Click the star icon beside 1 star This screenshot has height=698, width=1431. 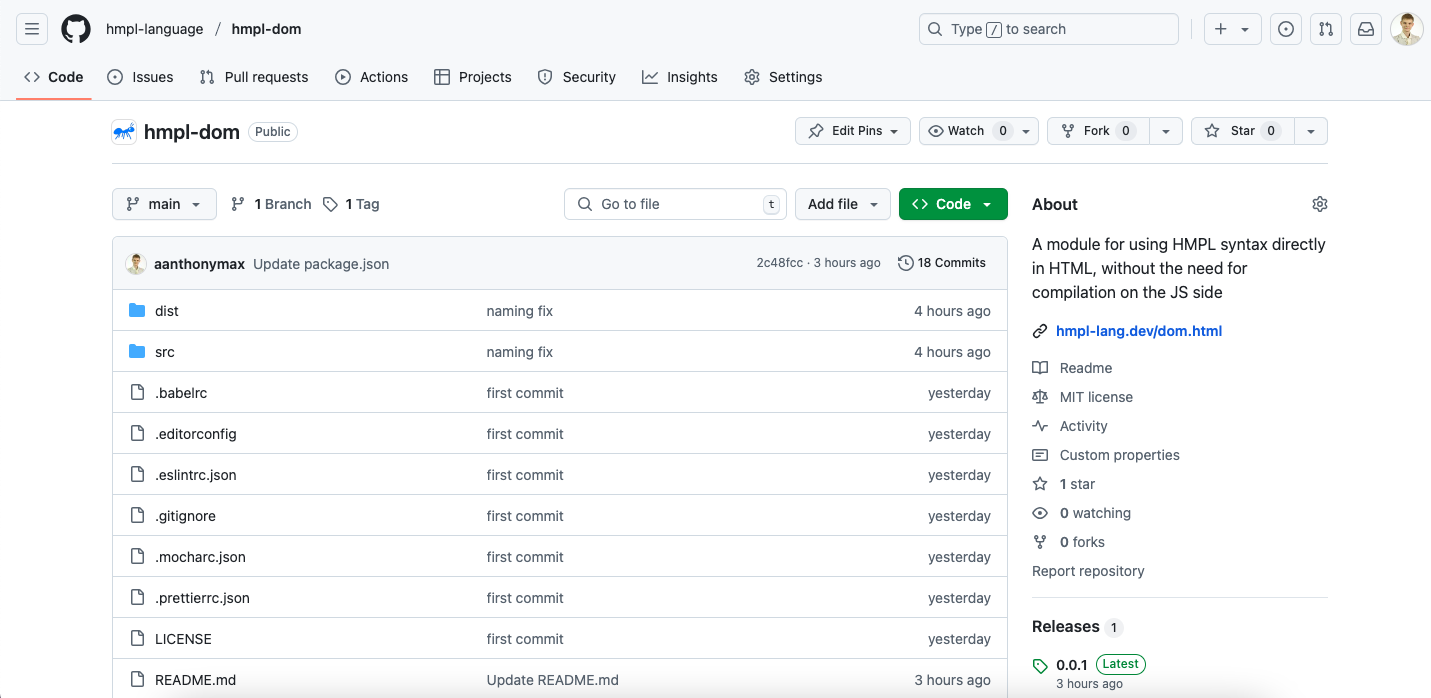tap(1040, 484)
